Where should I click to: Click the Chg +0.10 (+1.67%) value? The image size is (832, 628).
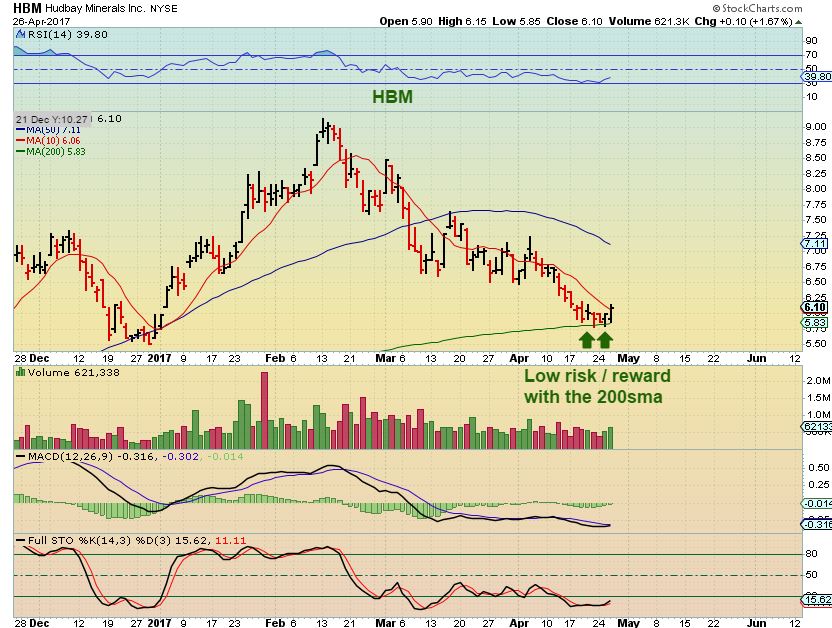pos(743,22)
